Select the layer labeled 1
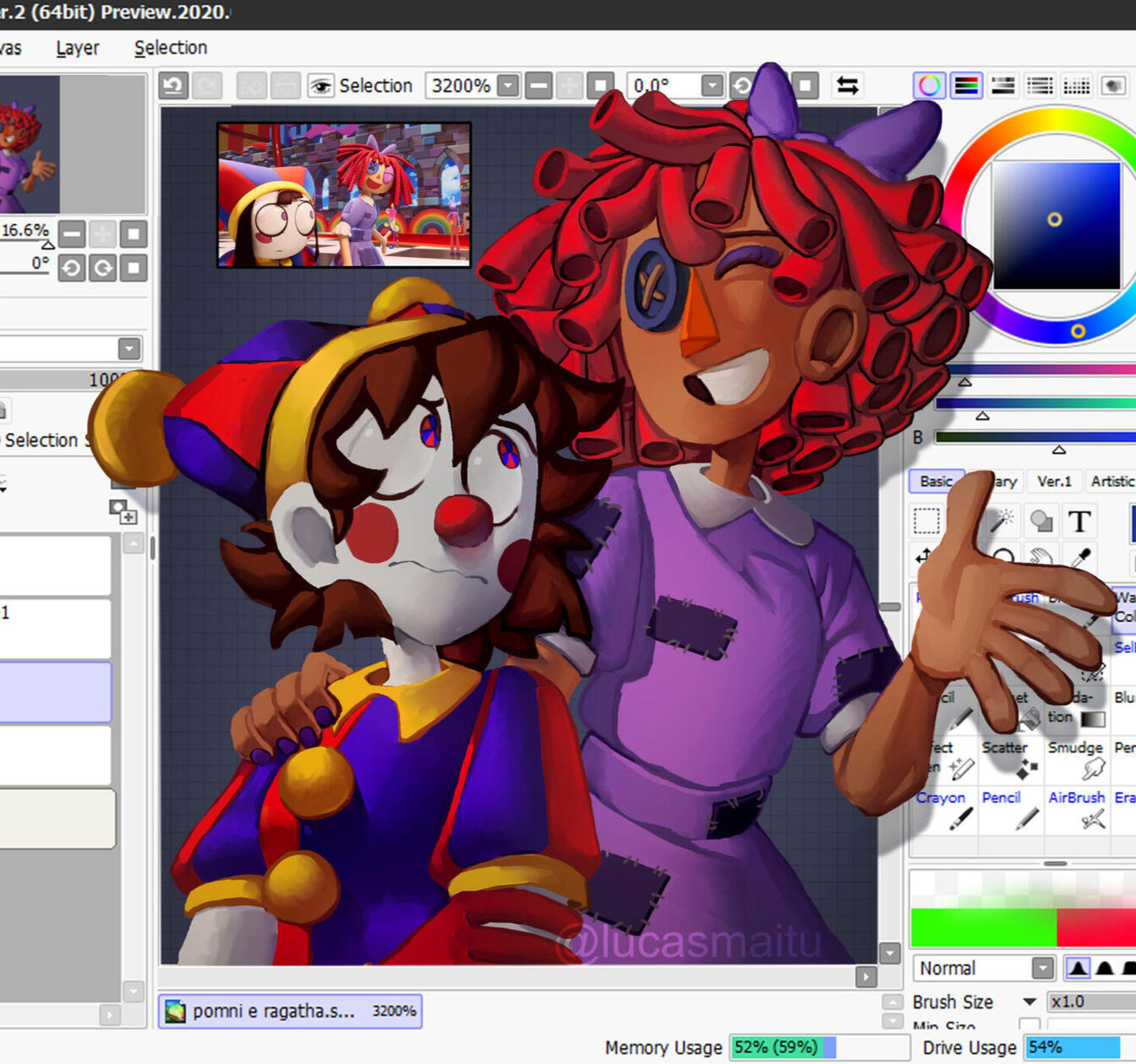 click(56, 629)
